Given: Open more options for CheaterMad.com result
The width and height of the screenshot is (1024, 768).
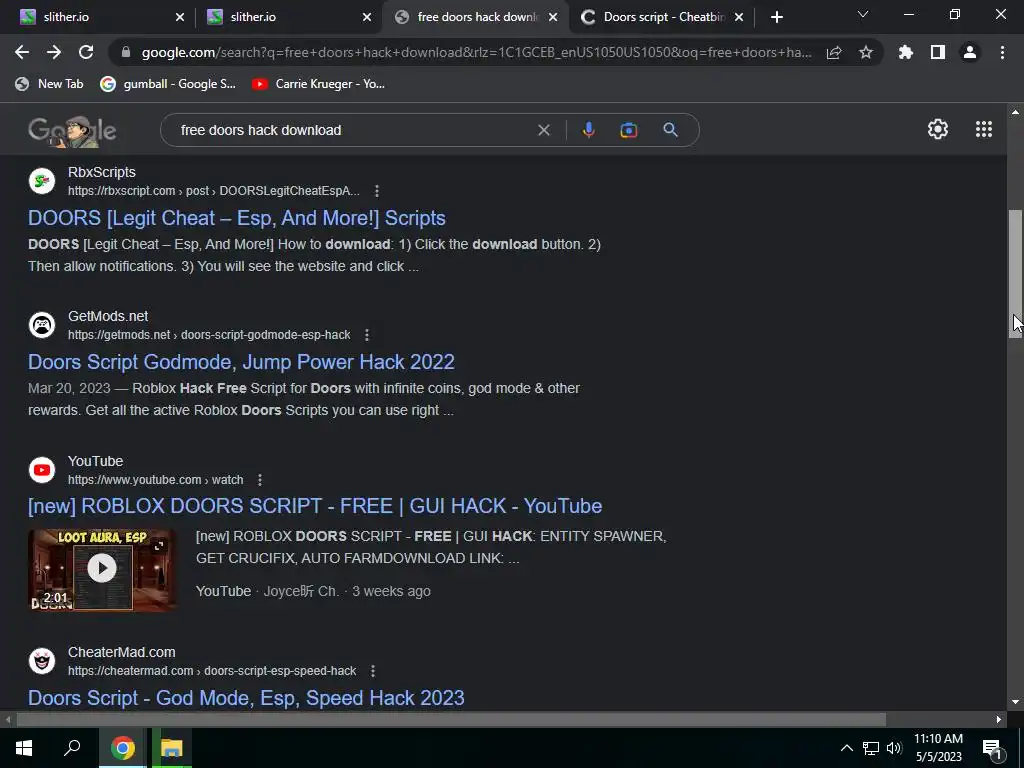Looking at the screenshot, I should tap(373, 671).
